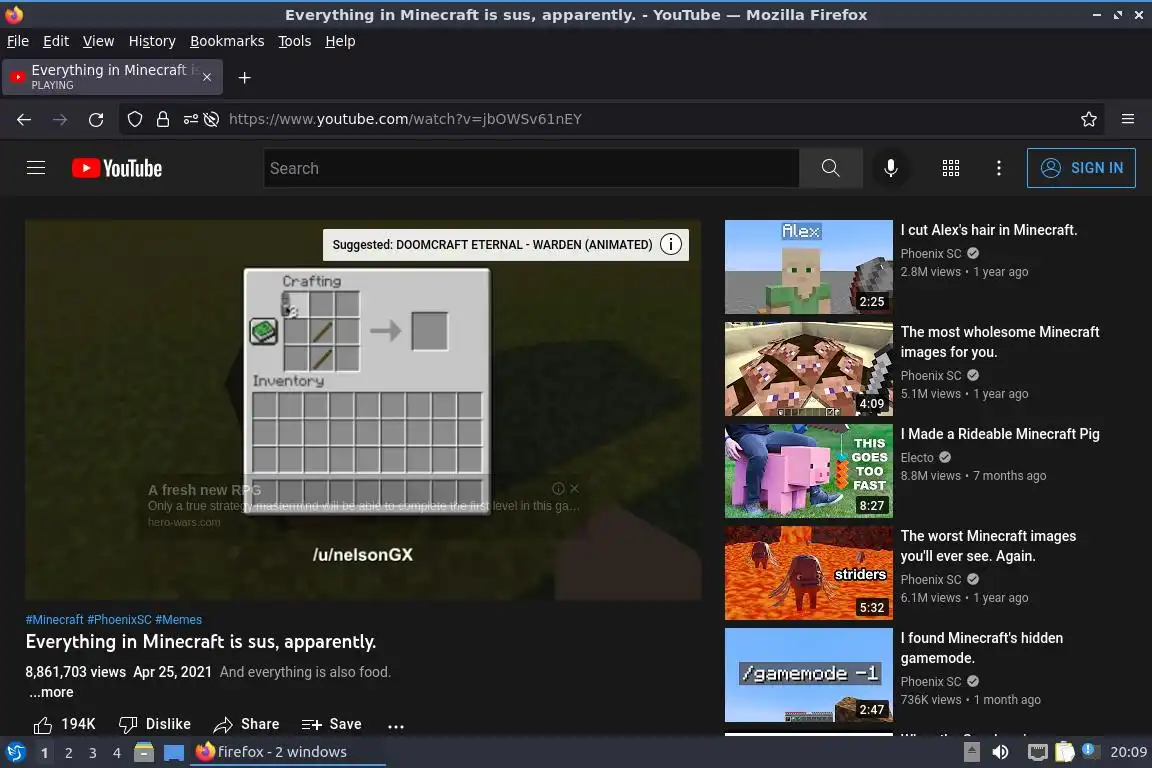Open the clipboard tray icon
This screenshot has width=1152, height=768.
click(x=1064, y=752)
